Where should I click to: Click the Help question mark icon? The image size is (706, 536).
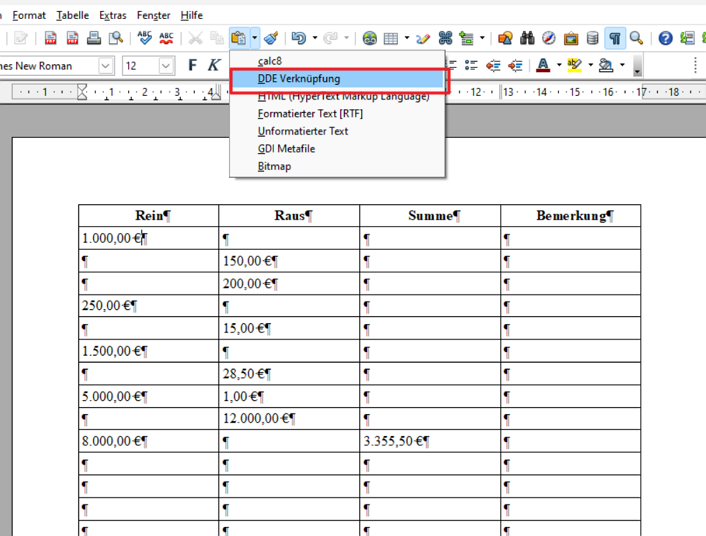point(665,38)
